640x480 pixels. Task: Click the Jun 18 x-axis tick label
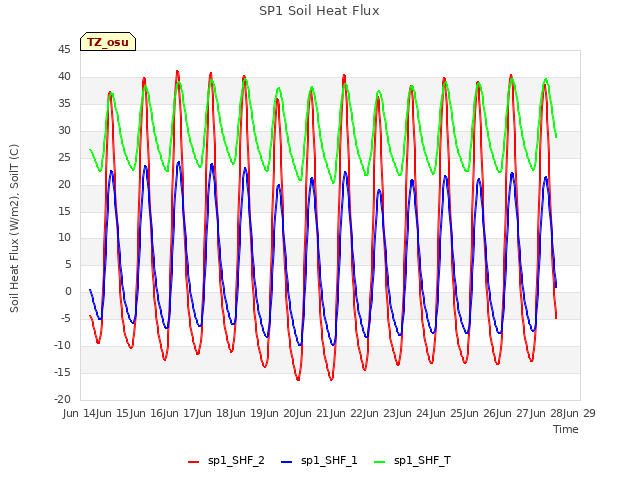coord(214,413)
